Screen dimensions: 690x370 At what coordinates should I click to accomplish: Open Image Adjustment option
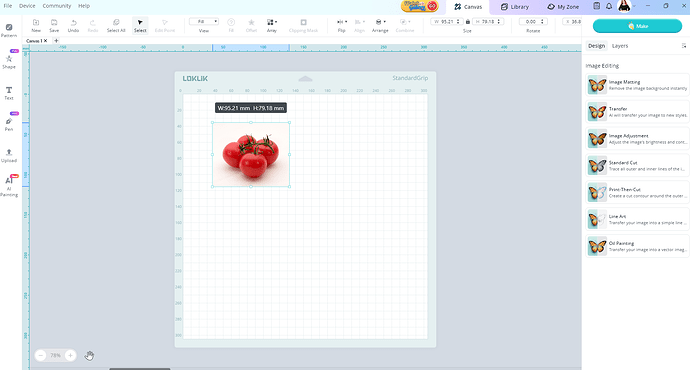(637, 139)
